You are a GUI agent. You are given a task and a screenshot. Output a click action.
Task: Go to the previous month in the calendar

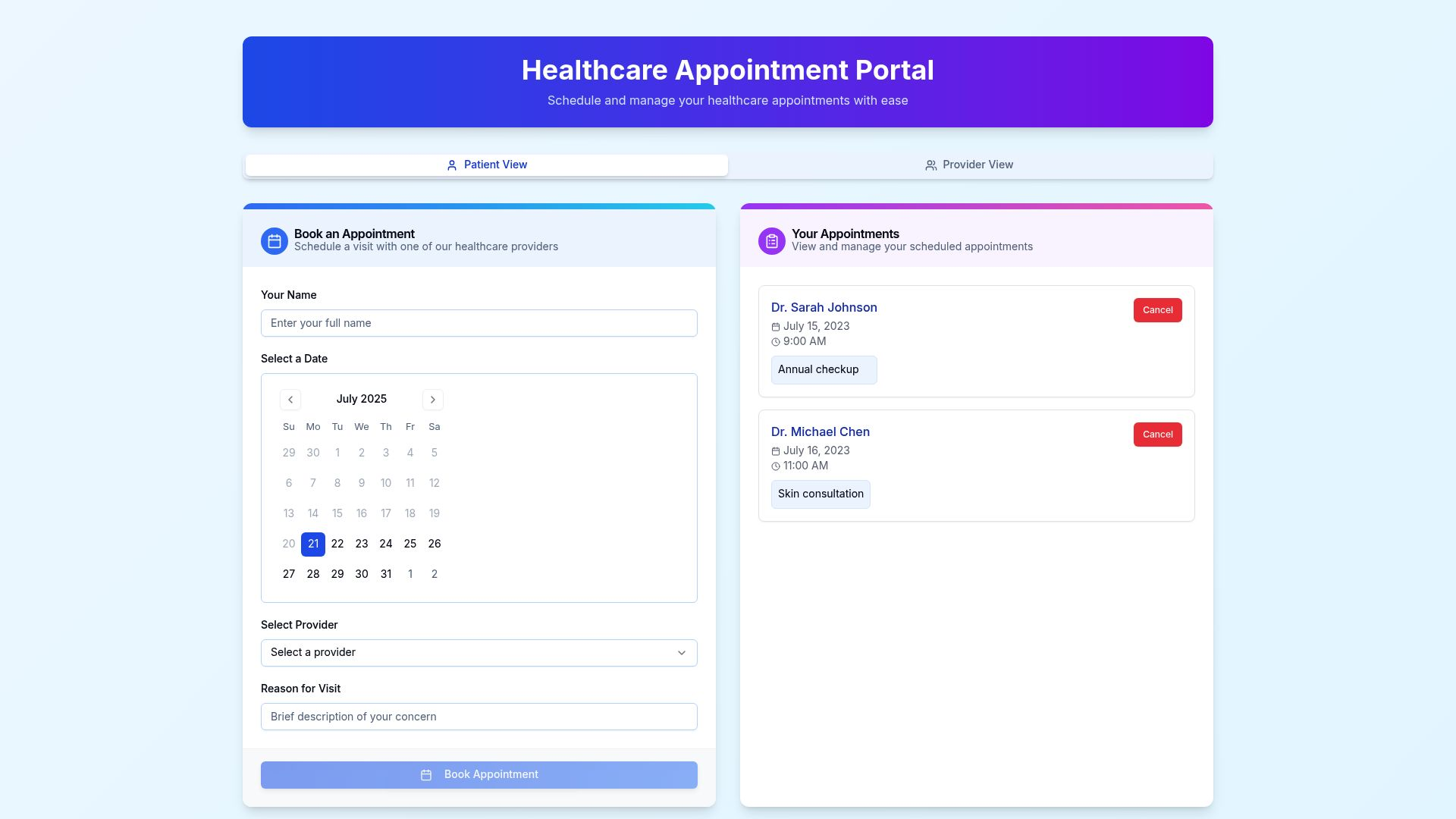click(290, 400)
